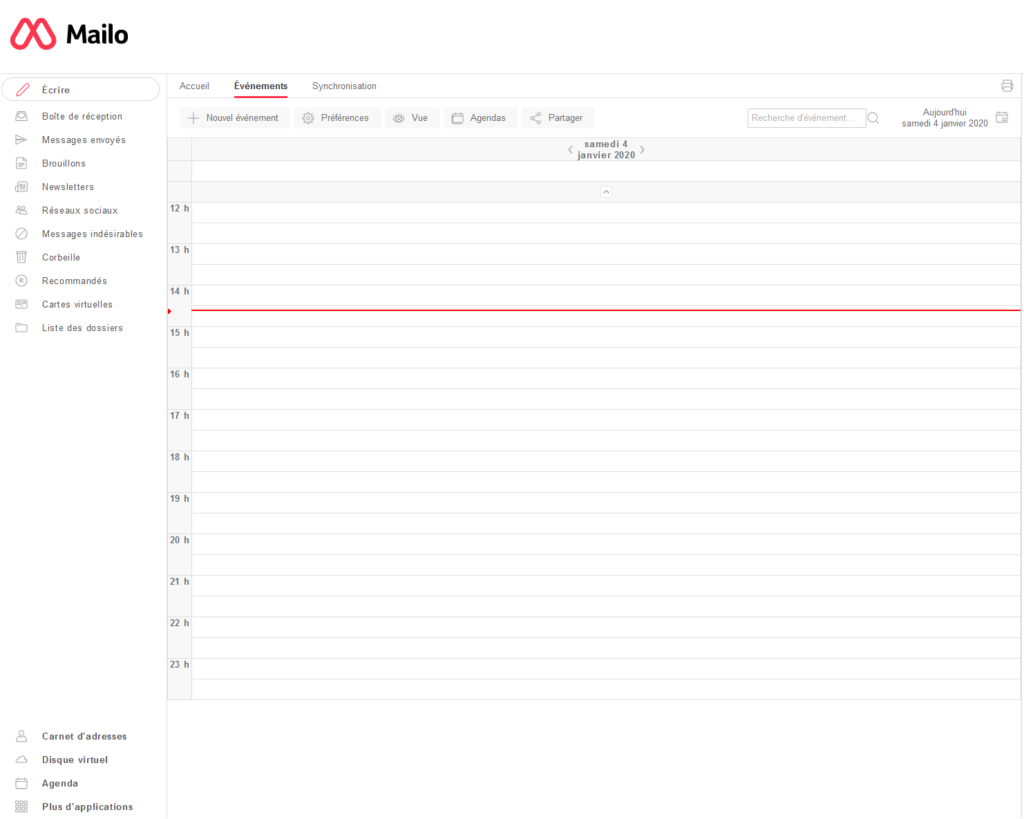Image resolution: width=1024 pixels, height=819 pixels.
Task: Click the search magnifier icon
Action: [x=873, y=118]
